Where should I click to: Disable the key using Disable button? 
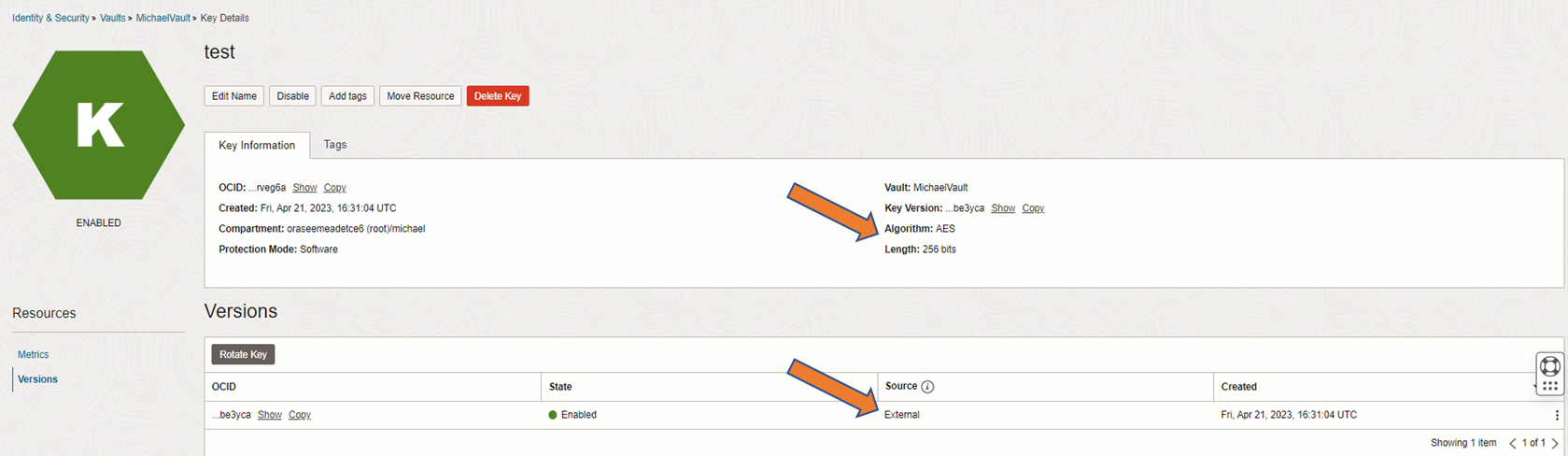click(x=292, y=96)
